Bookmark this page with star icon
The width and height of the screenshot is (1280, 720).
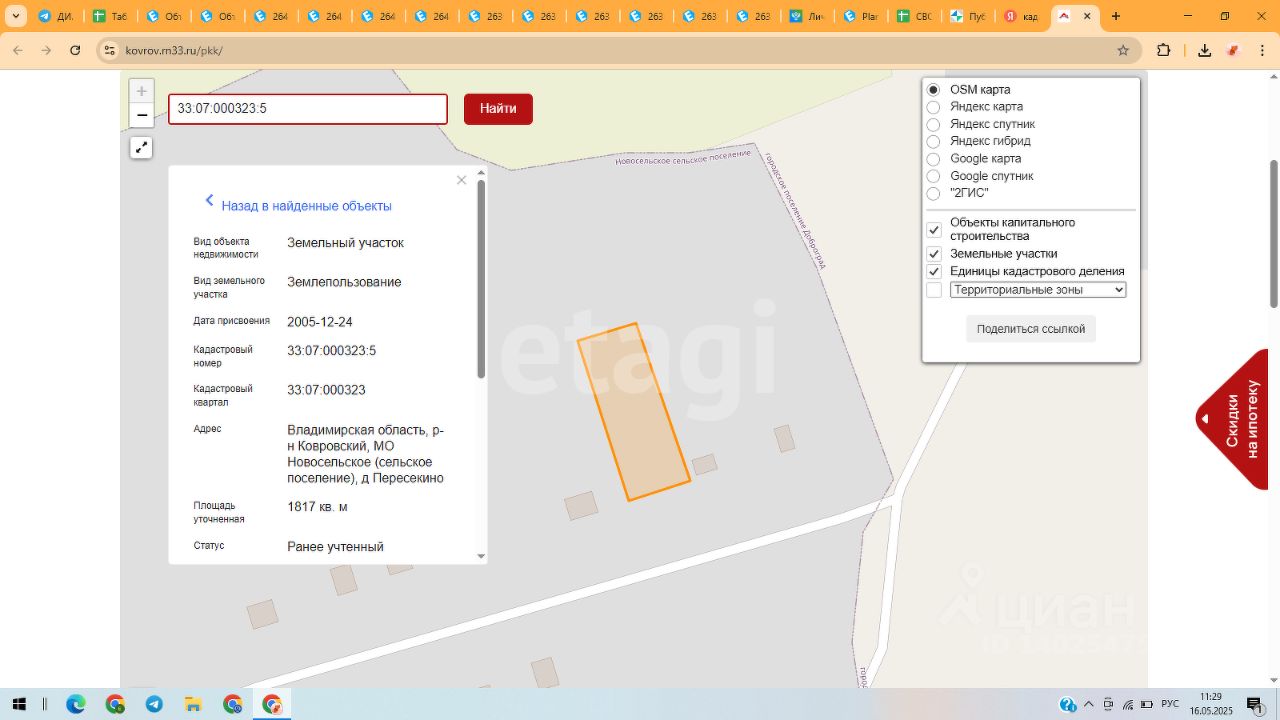point(1123,50)
